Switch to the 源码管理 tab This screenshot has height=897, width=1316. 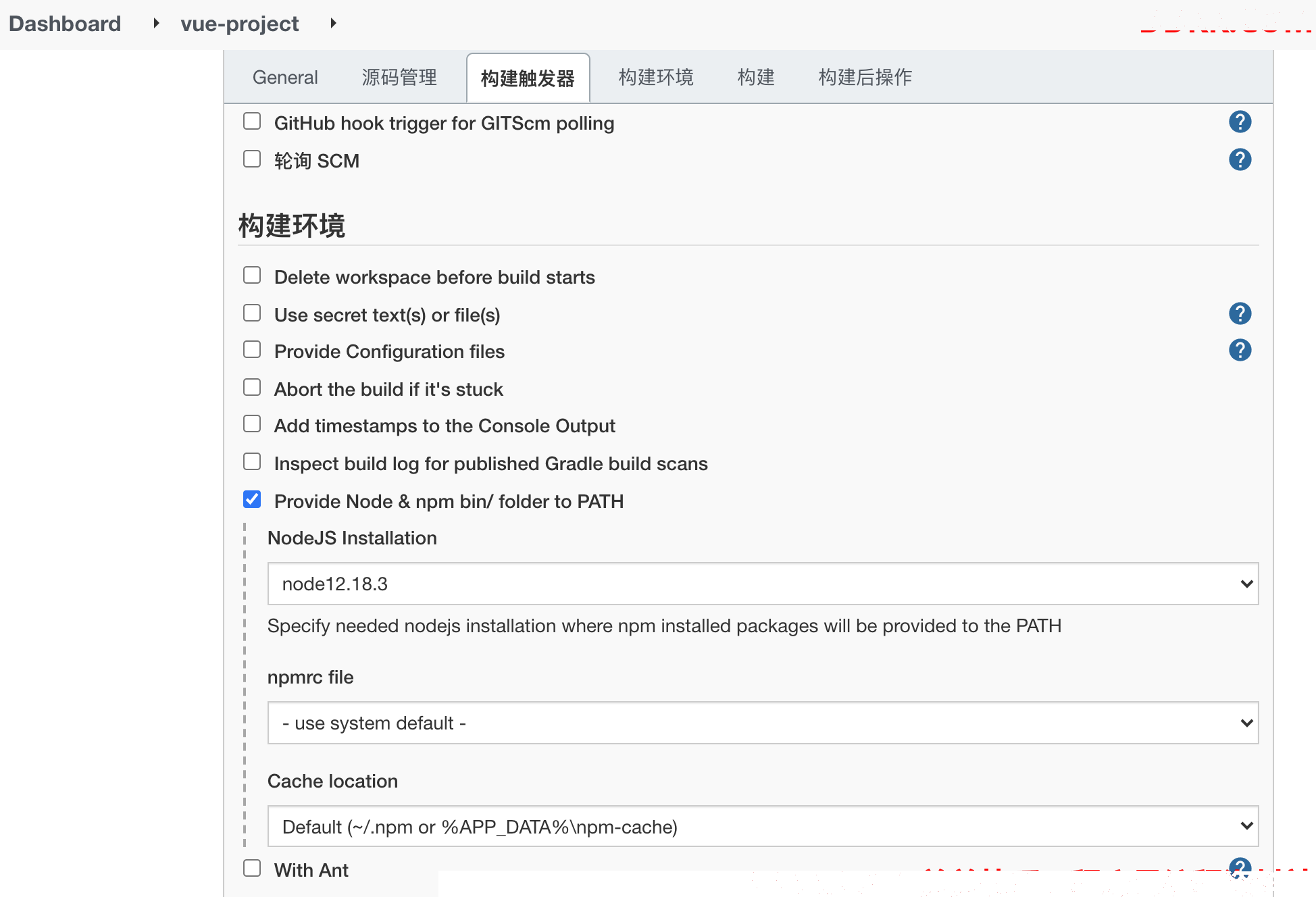(399, 78)
